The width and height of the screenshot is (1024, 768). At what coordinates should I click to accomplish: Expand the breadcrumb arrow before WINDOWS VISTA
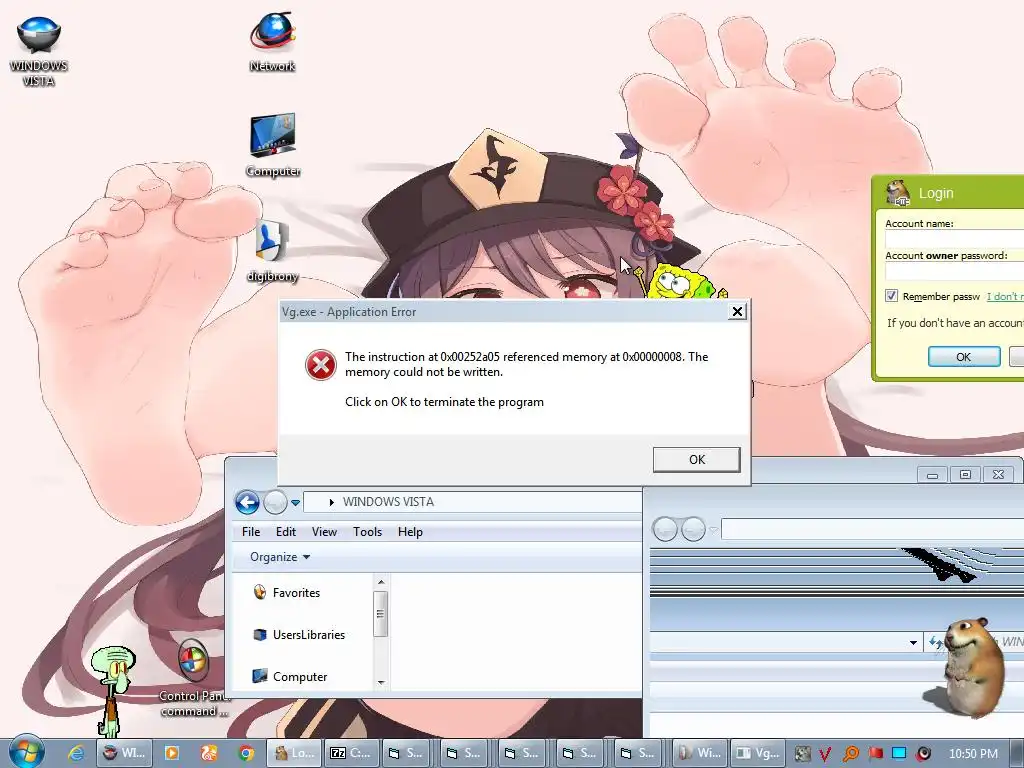click(x=331, y=502)
